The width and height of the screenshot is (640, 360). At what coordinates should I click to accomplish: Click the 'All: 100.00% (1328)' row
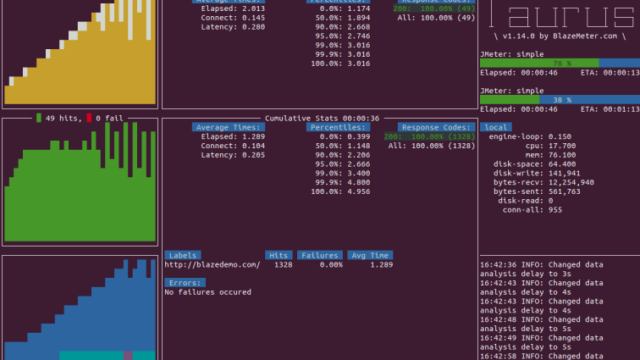[x=432, y=146]
